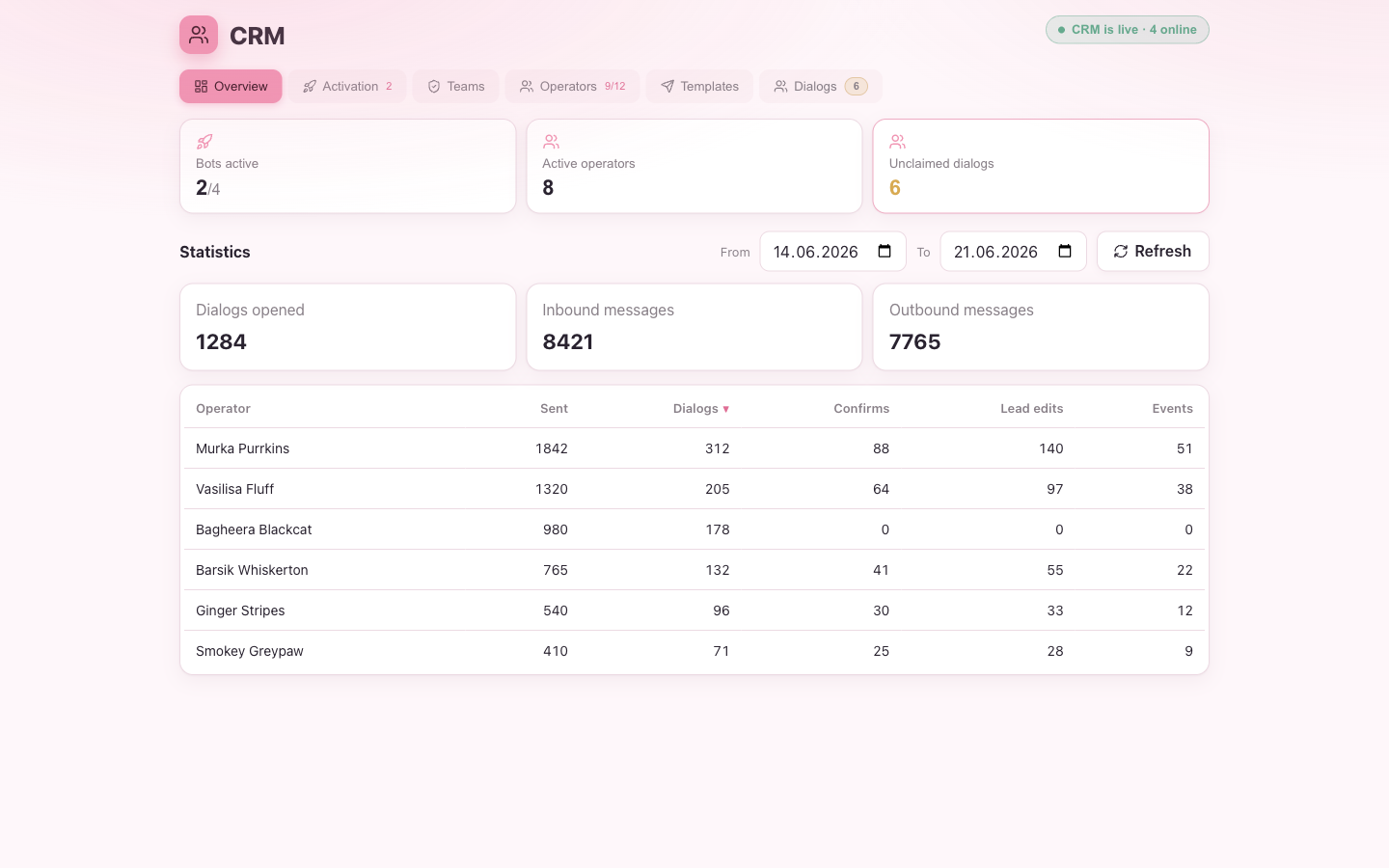Click the people icon on Active operators card
The image size is (1389, 868).
(x=551, y=142)
